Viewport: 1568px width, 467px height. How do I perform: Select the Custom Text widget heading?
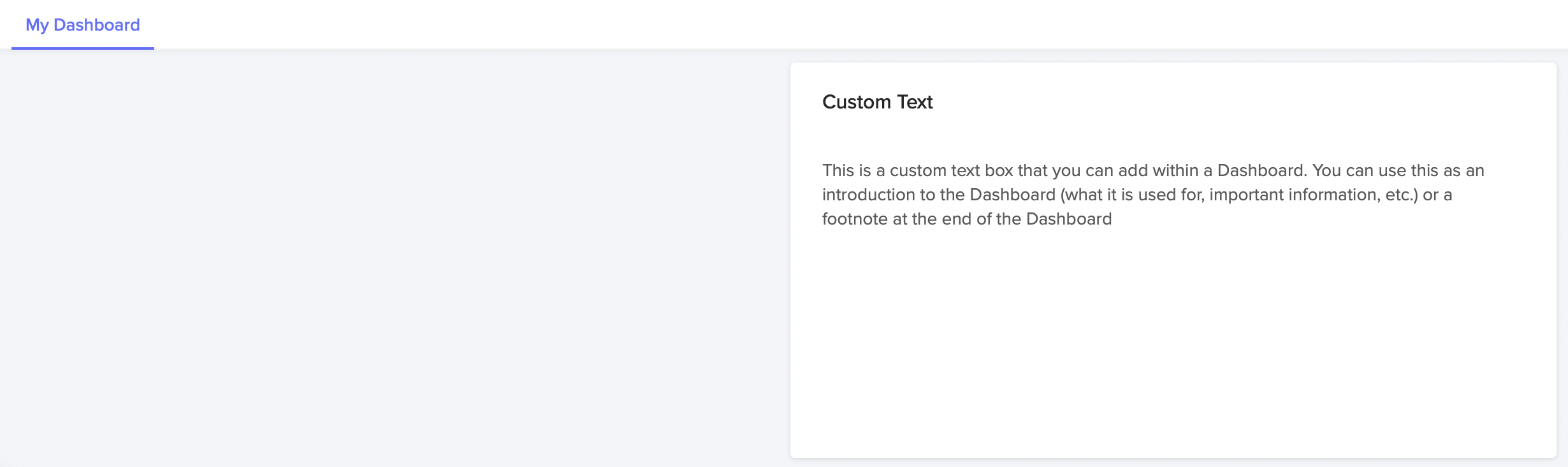(877, 102)
